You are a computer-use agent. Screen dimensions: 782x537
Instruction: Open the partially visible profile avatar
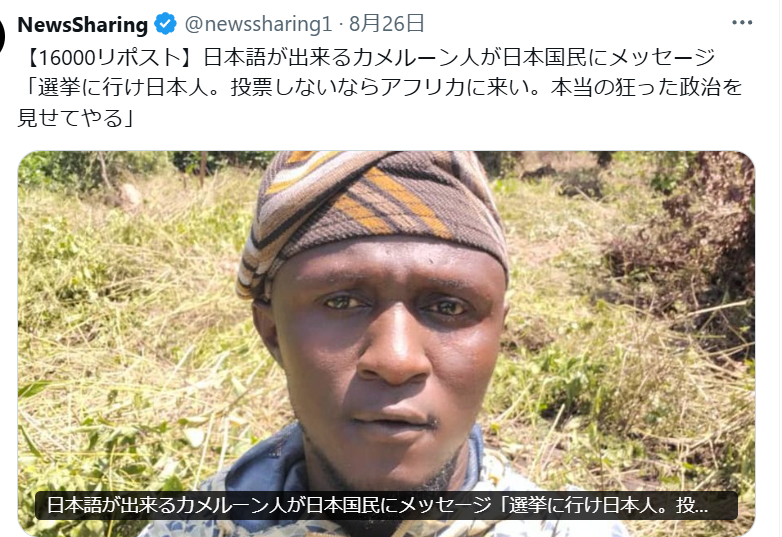2,37
